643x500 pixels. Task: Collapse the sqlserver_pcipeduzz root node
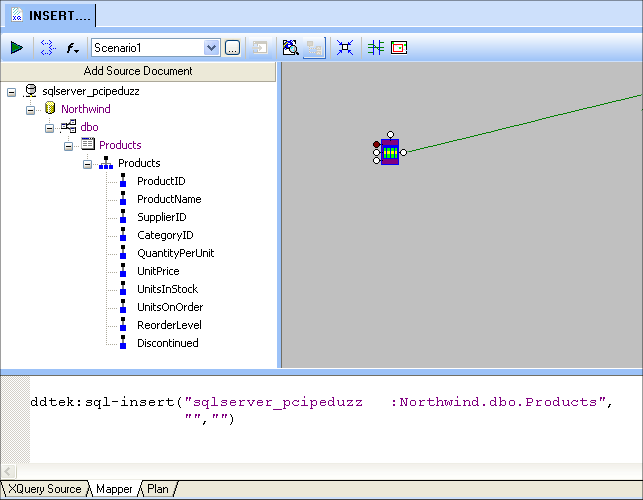pyautogui.click(x=11, y=92)
